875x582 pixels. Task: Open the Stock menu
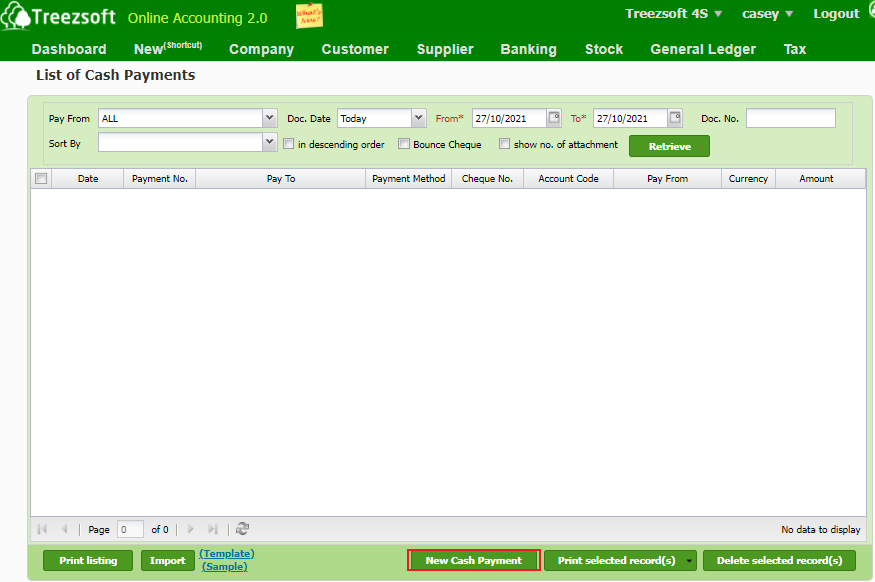pos(604,49)
